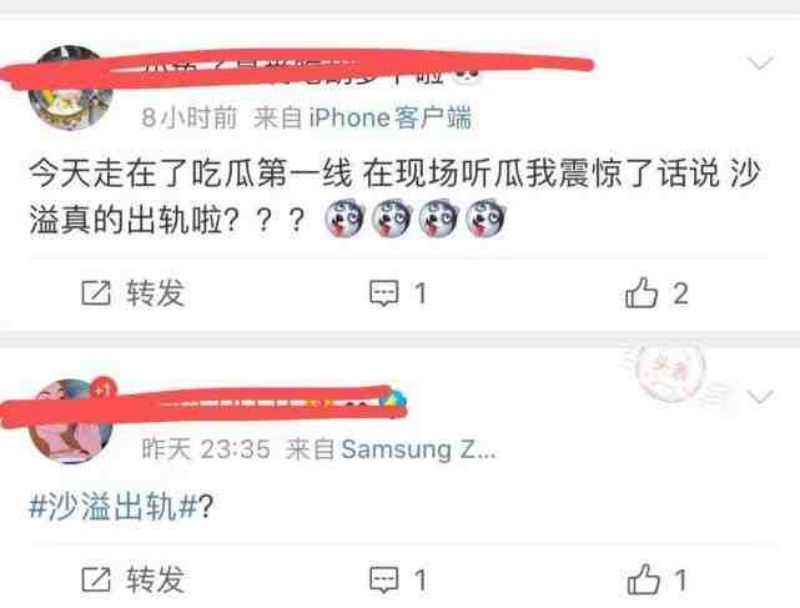Click the repost icon on the second post
This screenshot has height=608, width=800.
pos(96,579)
